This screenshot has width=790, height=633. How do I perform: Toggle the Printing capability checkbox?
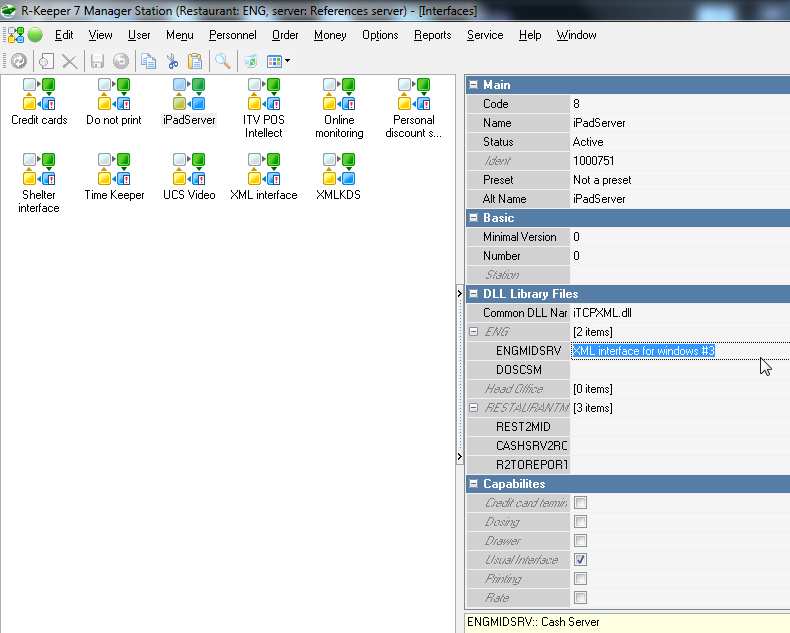pos(580,579)
